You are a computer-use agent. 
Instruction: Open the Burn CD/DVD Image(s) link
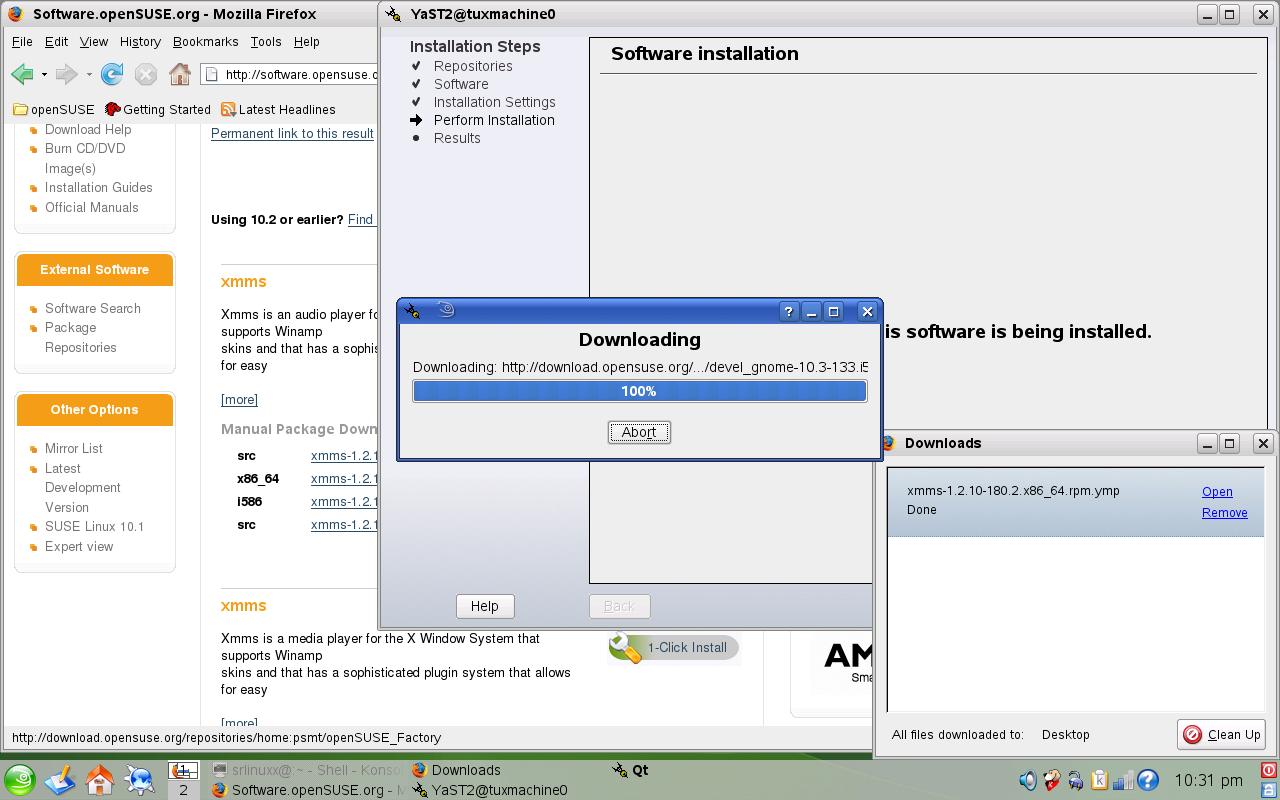point(85,159)
